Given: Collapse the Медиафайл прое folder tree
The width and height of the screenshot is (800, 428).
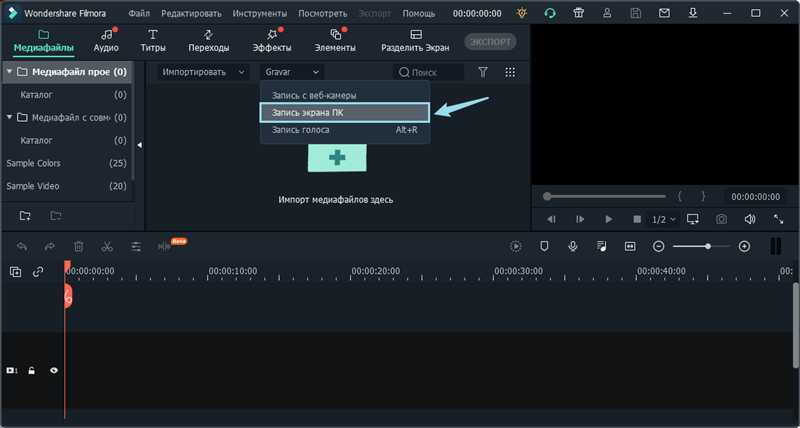Looking at the screenshot, I should [9, 72].
